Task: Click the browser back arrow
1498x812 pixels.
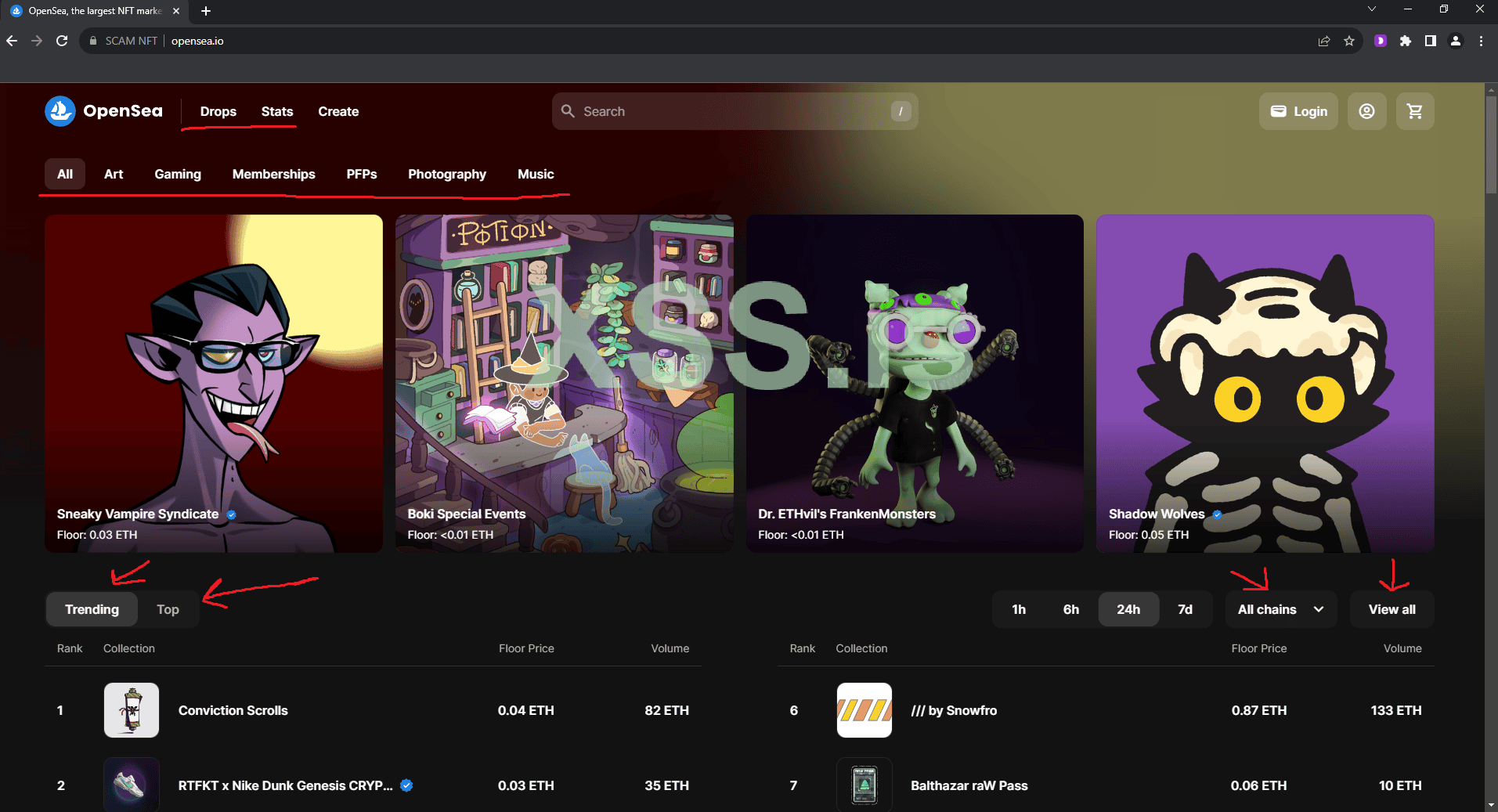Action: (12, 41)
